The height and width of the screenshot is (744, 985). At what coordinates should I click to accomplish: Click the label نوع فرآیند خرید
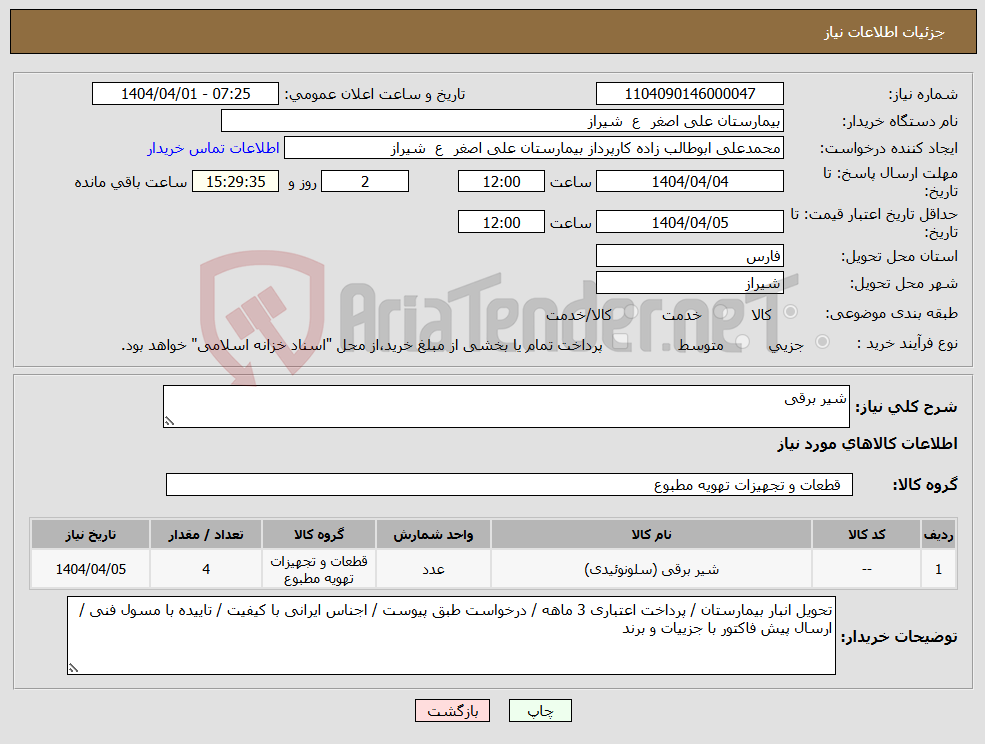908,343
